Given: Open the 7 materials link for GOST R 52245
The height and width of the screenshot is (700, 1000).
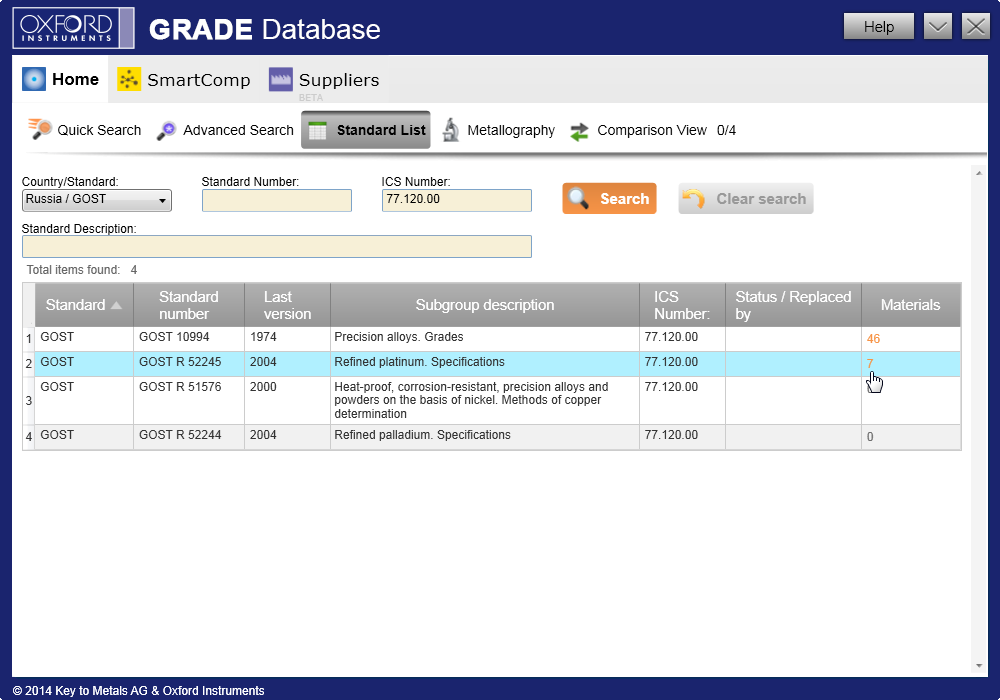Looking at the screenshot, I should pos(870,364).
